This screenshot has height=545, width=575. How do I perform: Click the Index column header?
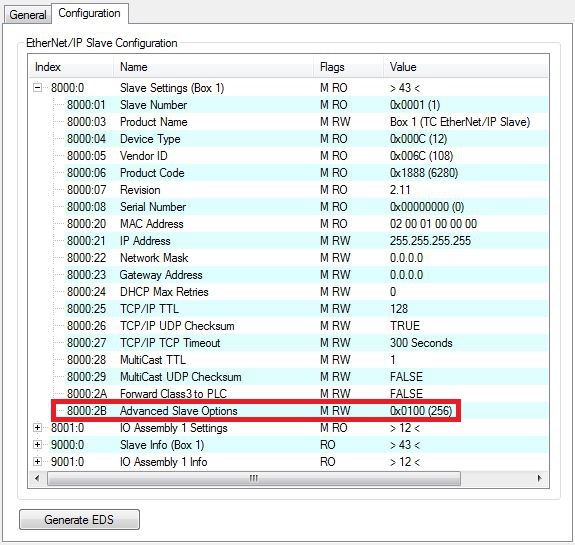click(x=71, y=67)
